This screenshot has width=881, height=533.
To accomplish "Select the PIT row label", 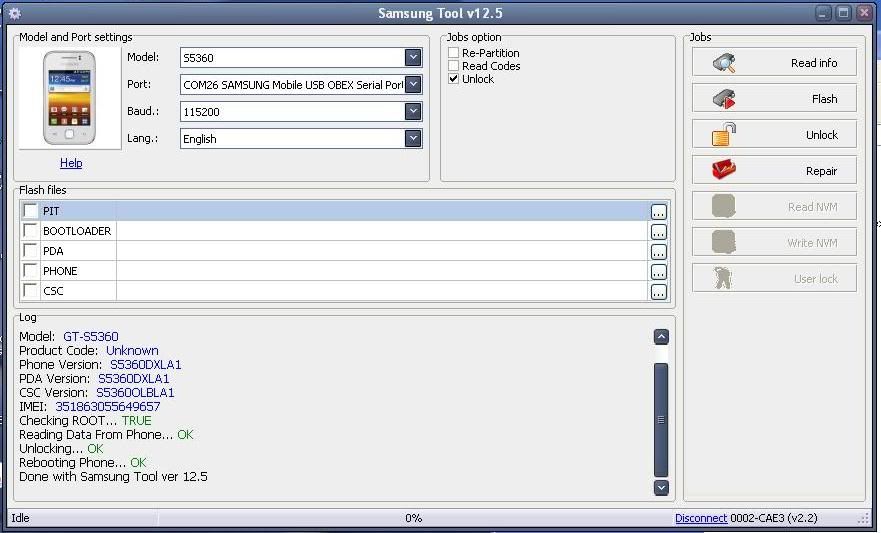I will [51, 211].
